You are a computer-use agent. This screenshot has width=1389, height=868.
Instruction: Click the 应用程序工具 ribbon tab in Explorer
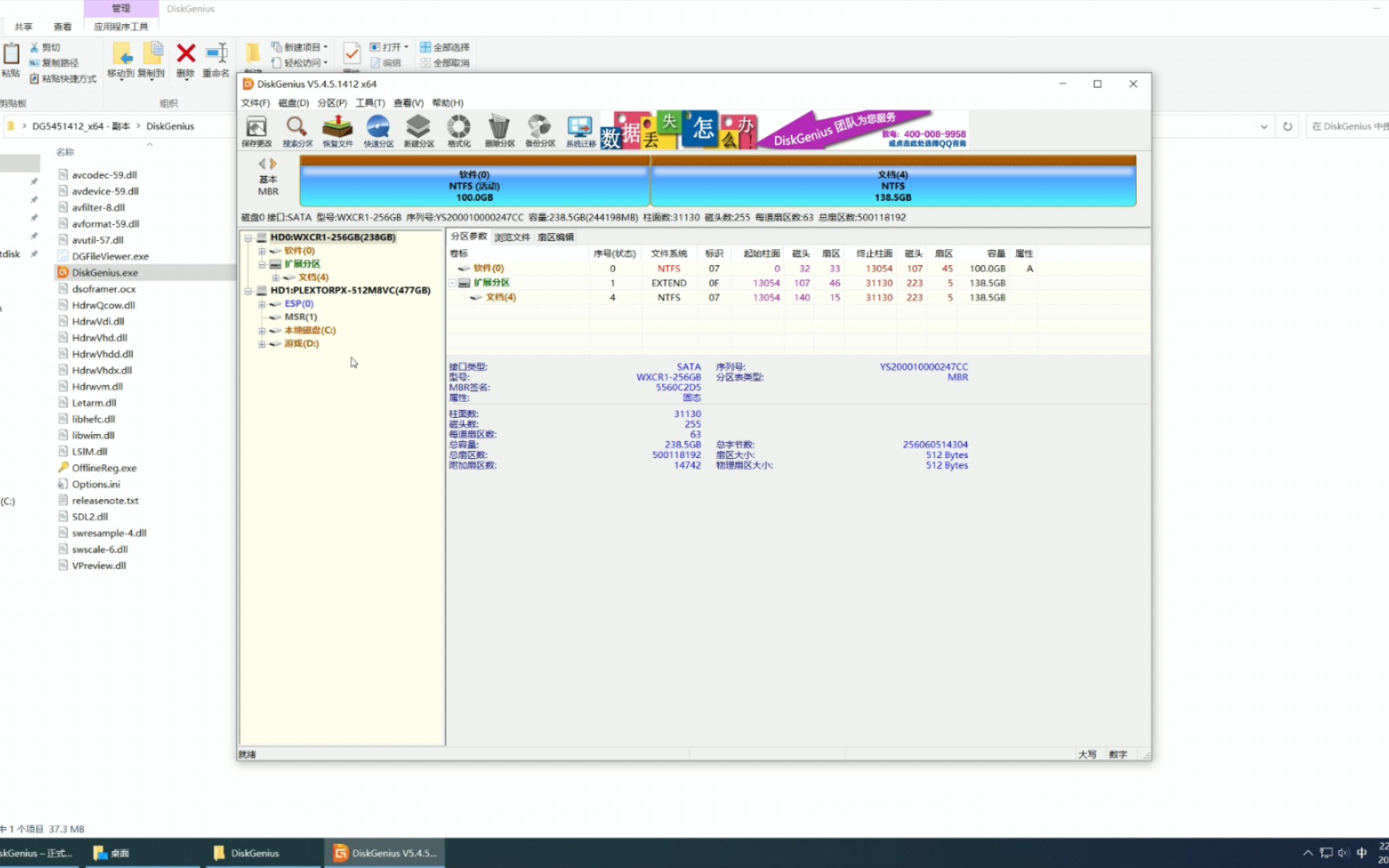point(121,27)
